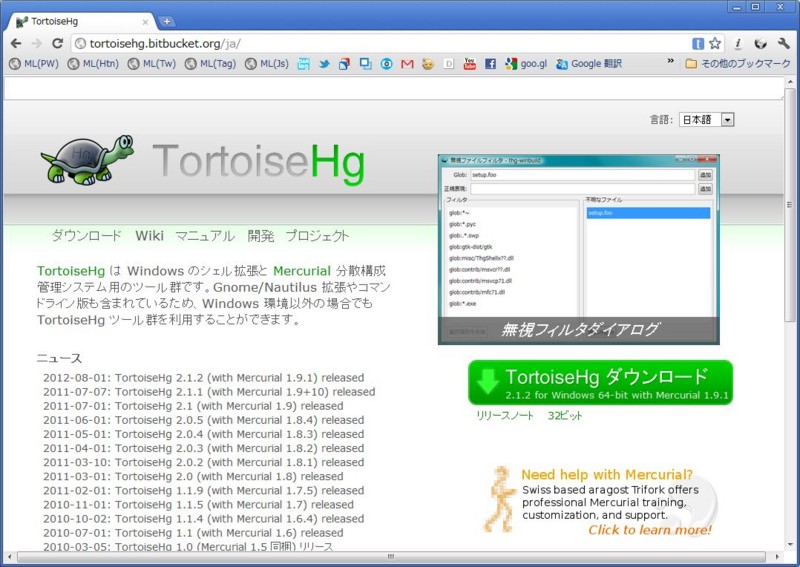Open the ML(Tw) bookmark
The width and height of the screenshot is (800, 567).
click(152, 64)
